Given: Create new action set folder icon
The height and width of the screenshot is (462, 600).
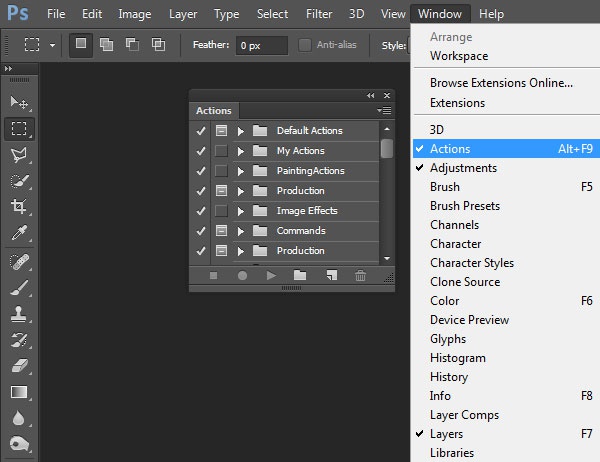Looking at the screenshot, I should [x=300, y=275].
